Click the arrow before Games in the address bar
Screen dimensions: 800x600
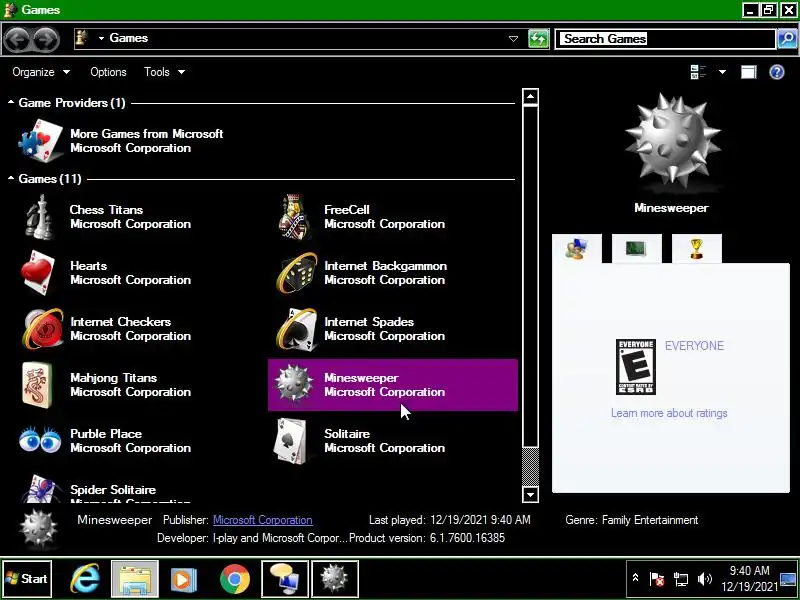pos(102,38)
